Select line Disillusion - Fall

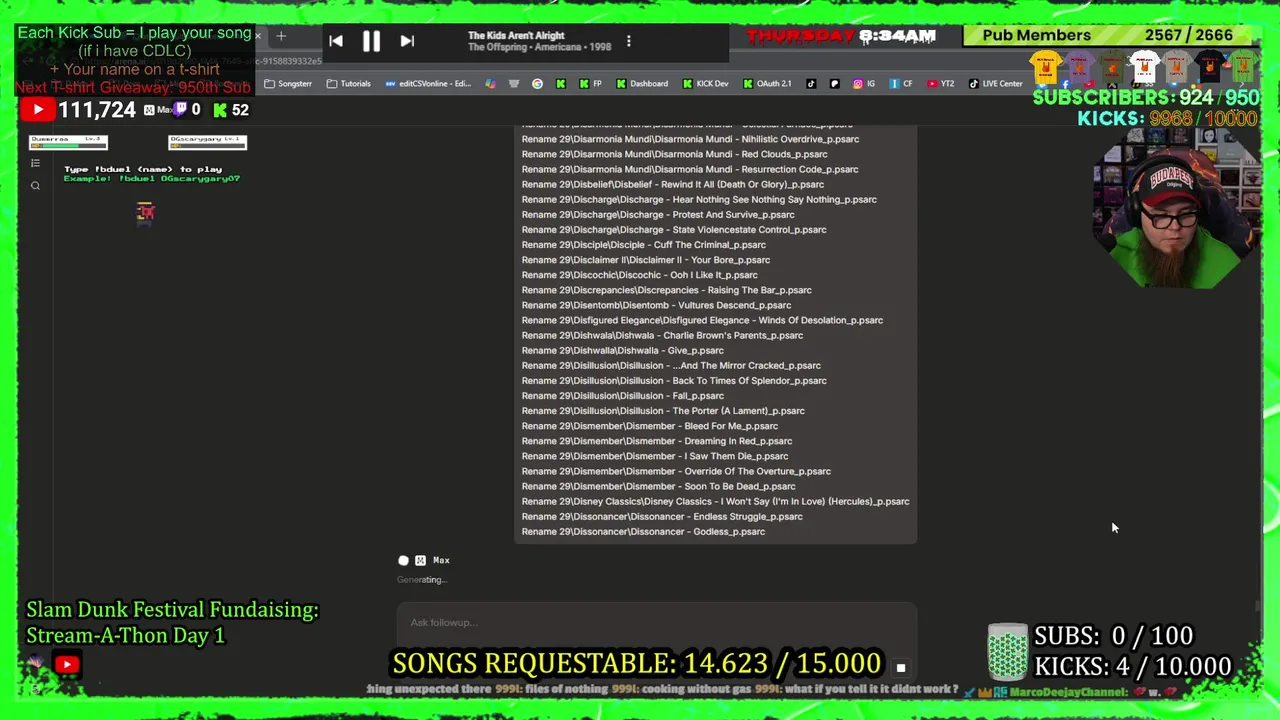click(622, 396)
